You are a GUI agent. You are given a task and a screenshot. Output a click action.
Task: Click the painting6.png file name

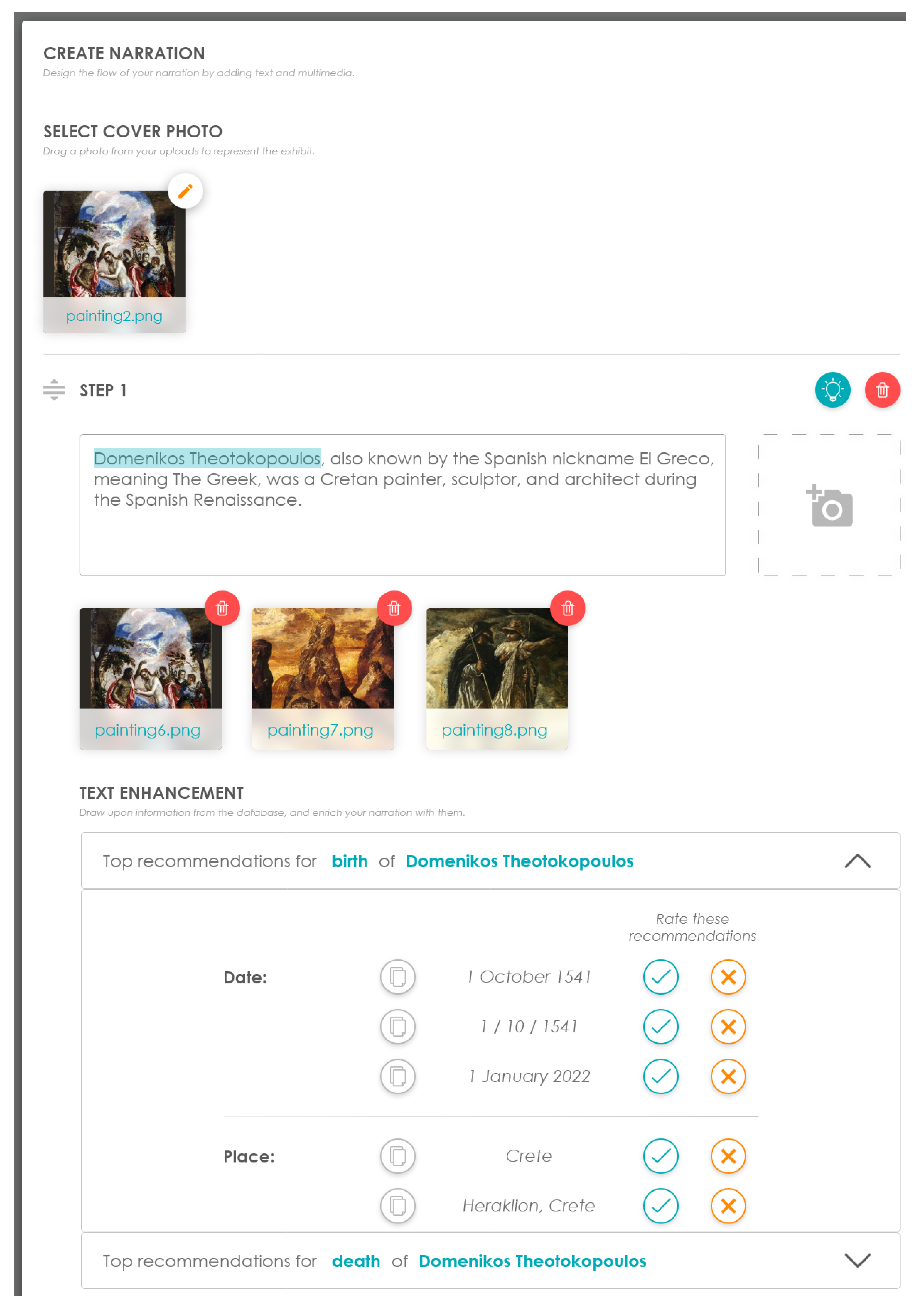pos(148,730)
